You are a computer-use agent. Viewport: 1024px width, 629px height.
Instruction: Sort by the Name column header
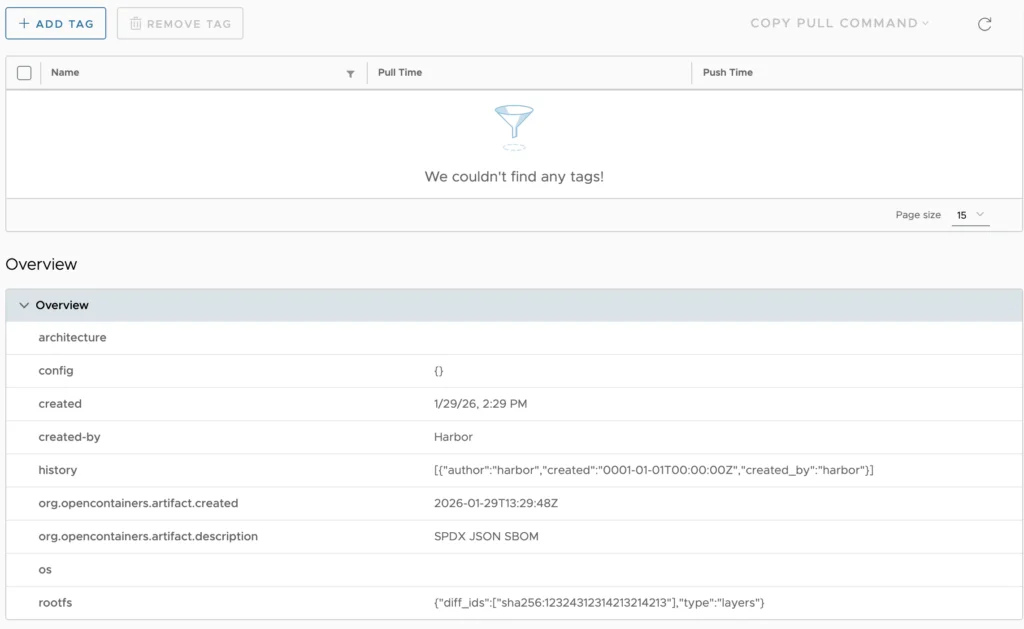64,72
